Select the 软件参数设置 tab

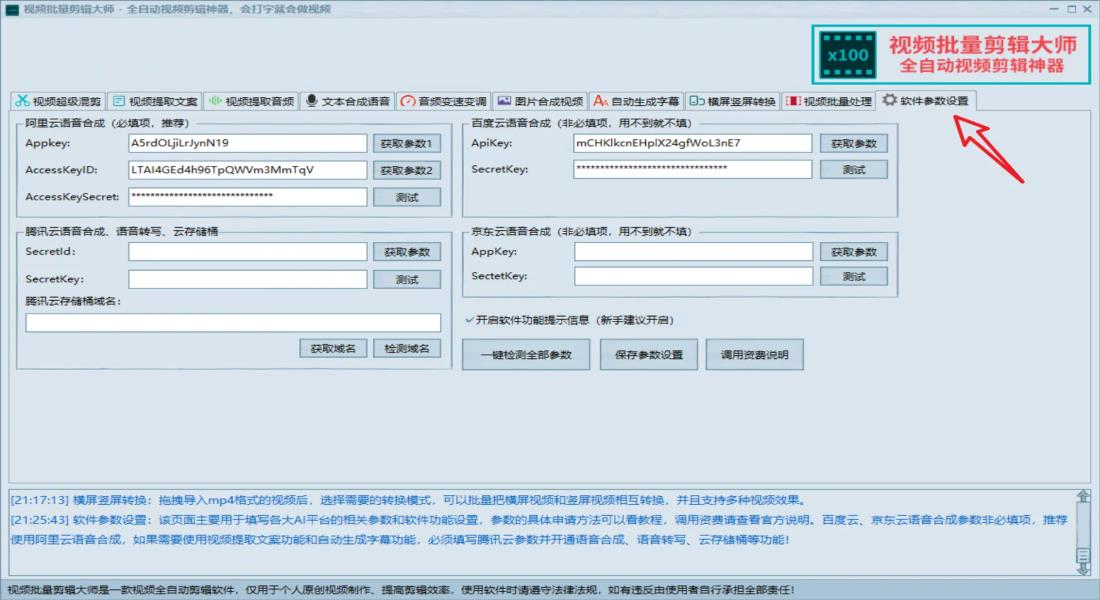(x=925, y=101)
